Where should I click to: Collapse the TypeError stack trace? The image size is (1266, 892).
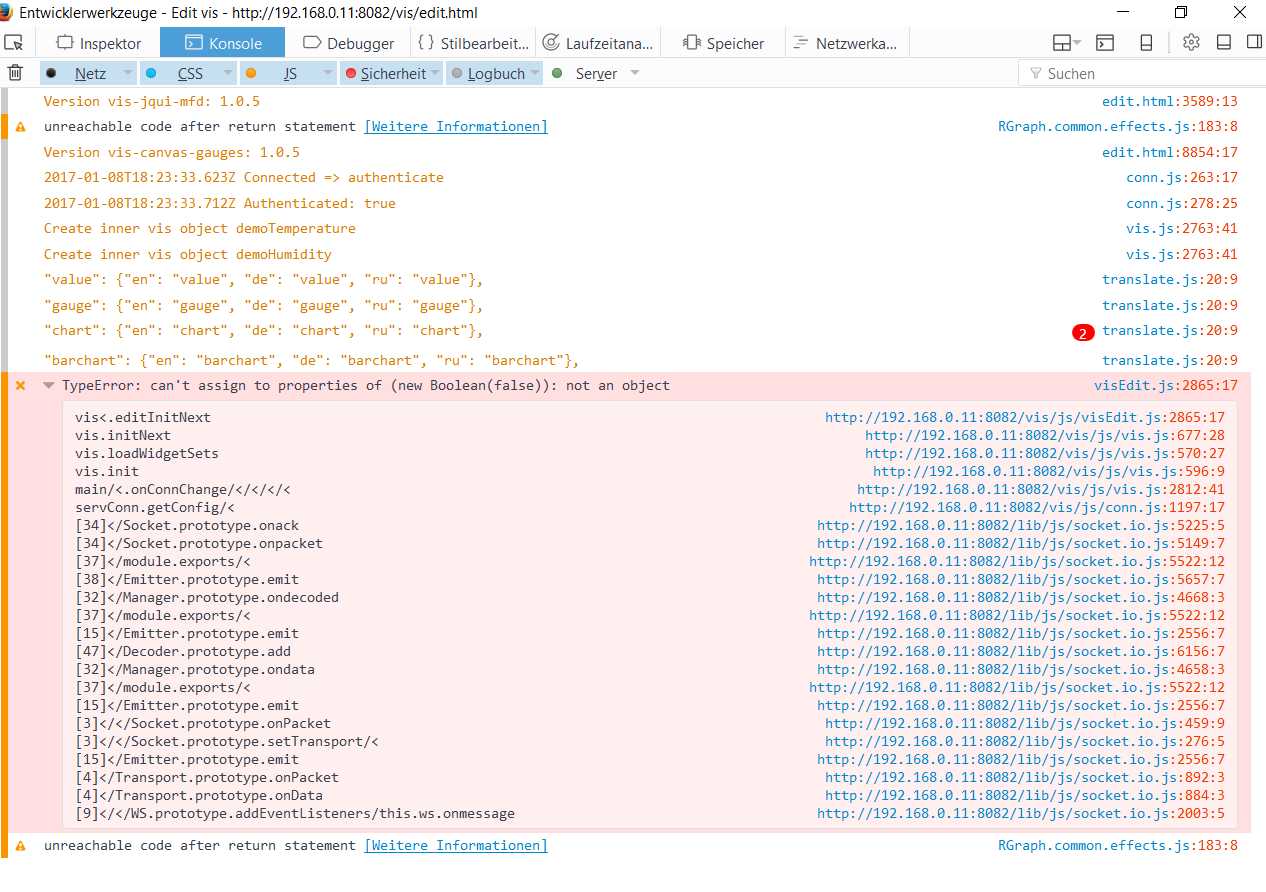pos(48,386)
